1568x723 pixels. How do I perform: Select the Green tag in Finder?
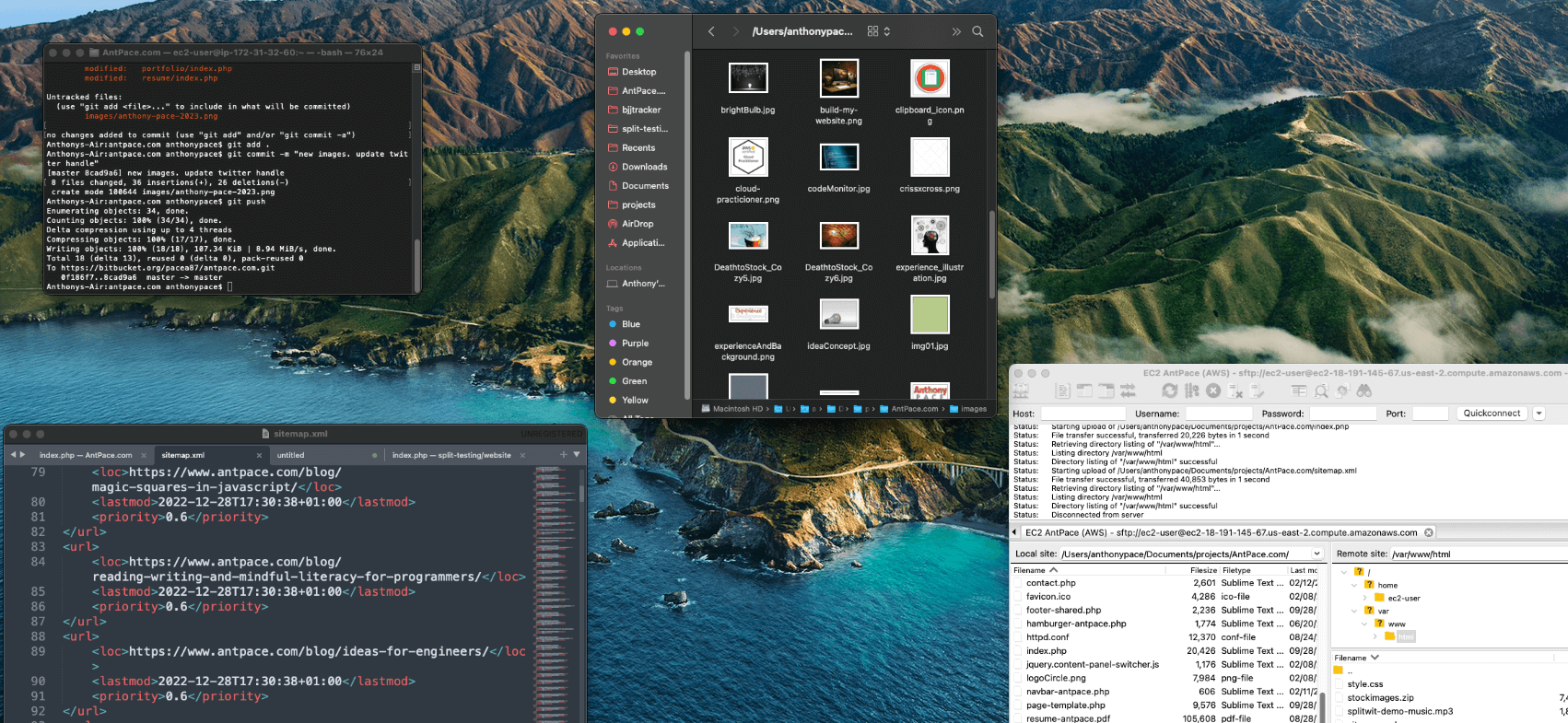(x=634, y=381)
